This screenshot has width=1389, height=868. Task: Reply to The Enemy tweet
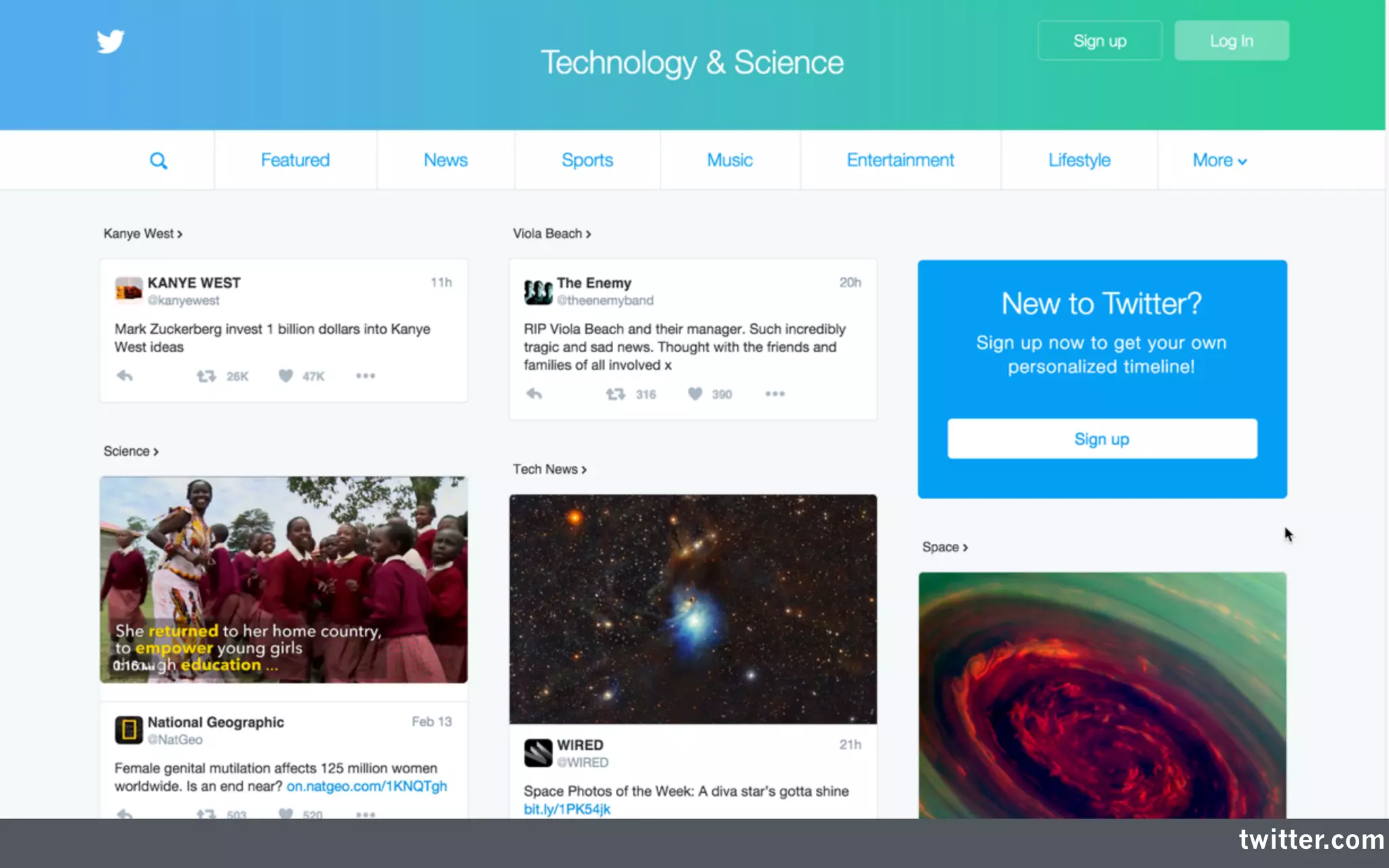pos(534,394)
